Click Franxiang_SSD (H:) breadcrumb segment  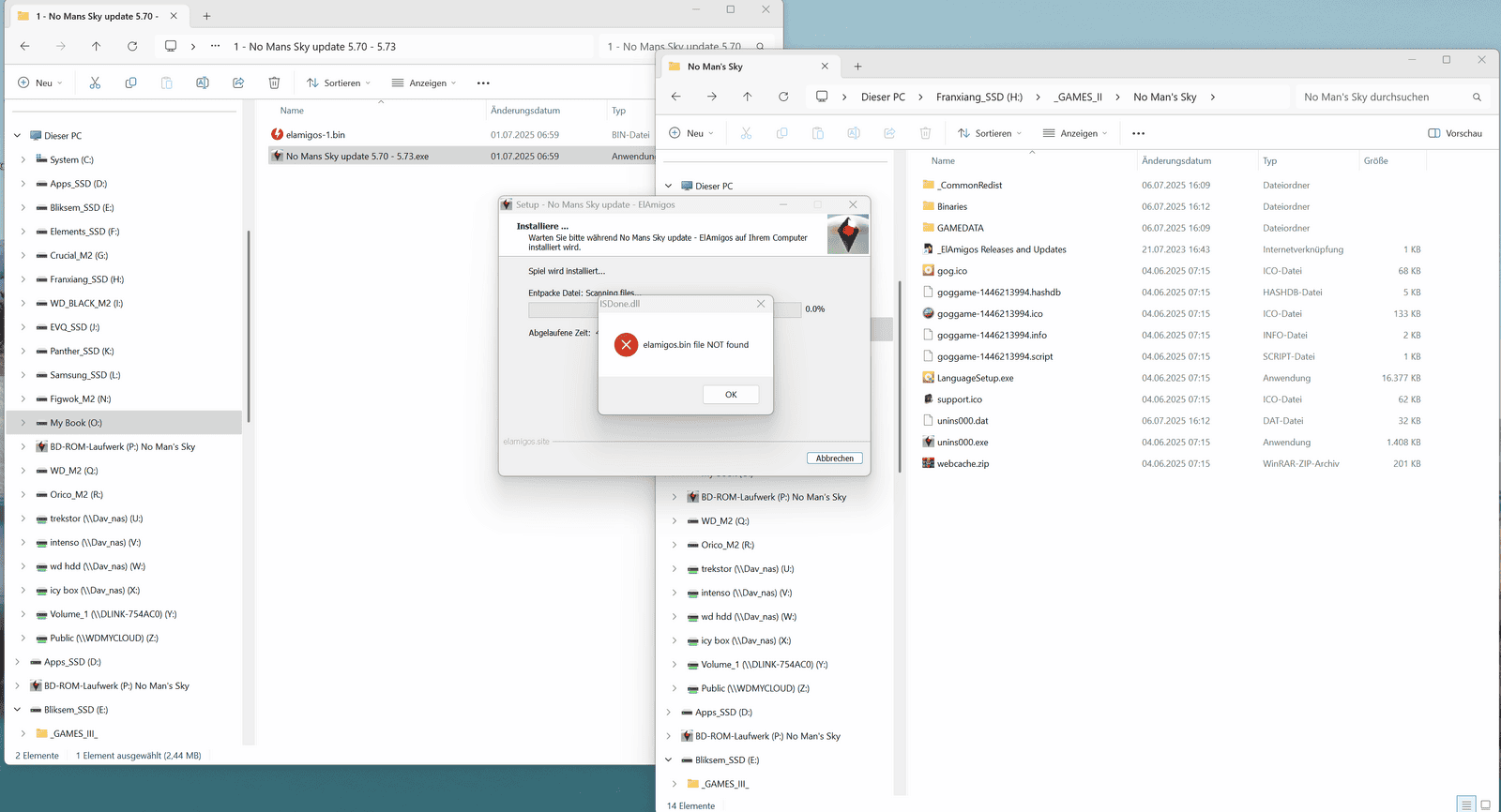tap(979, 97)
